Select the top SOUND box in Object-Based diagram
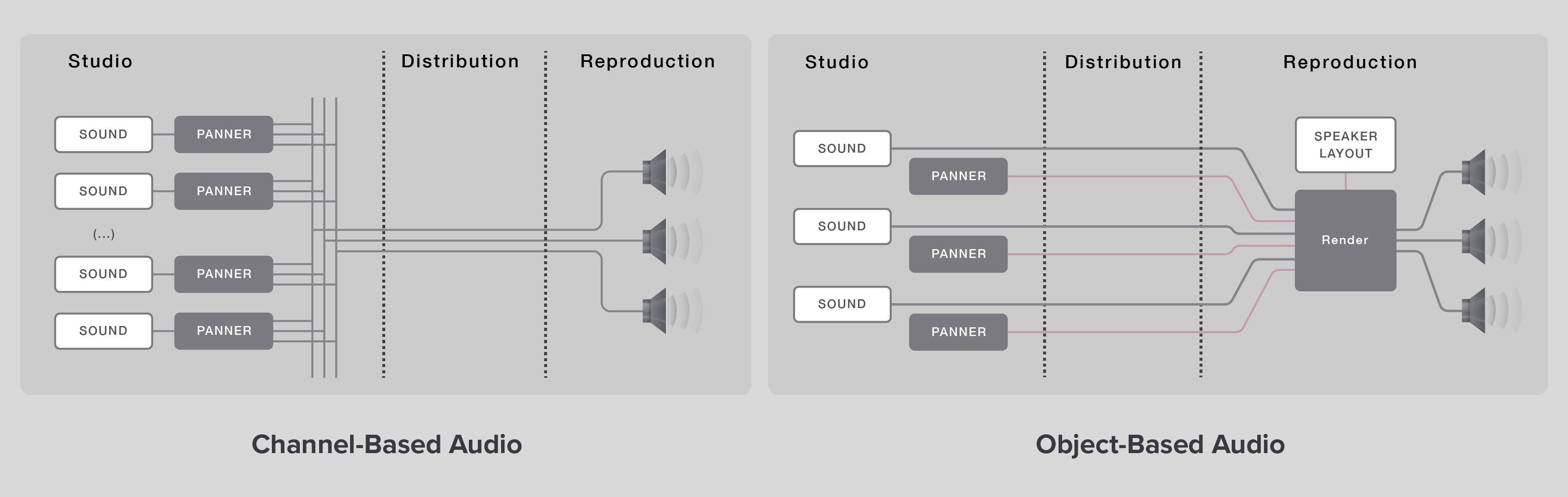The image size is (1568, 497). tap(842, 148)
